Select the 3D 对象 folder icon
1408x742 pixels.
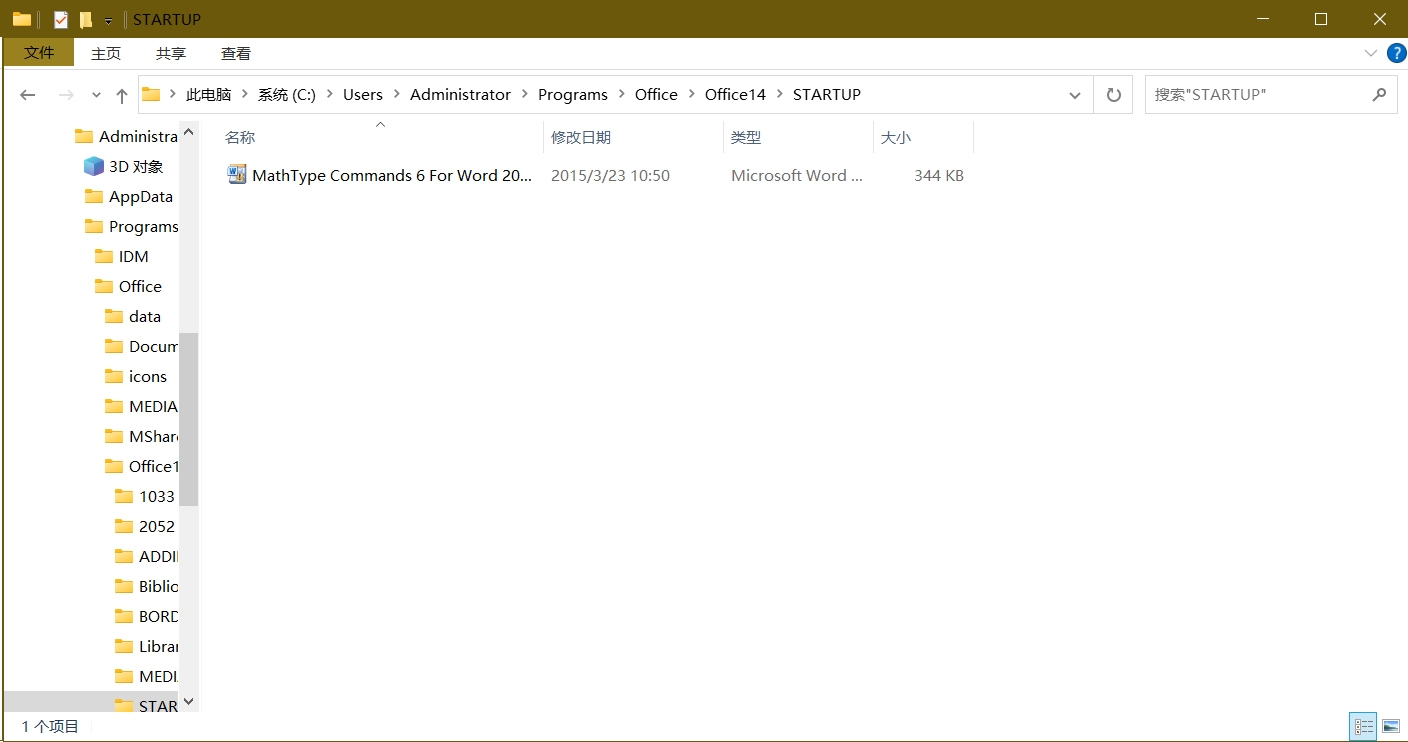click(x=94, y=166)
